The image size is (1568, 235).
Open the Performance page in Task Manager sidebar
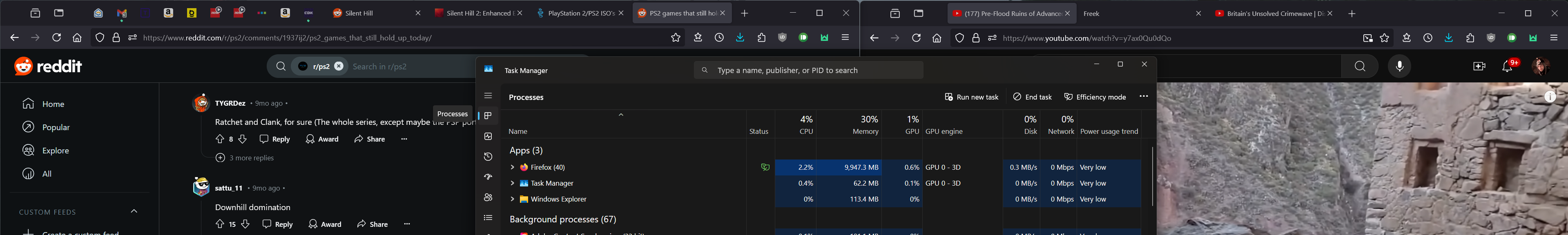[x=488, y=136]
